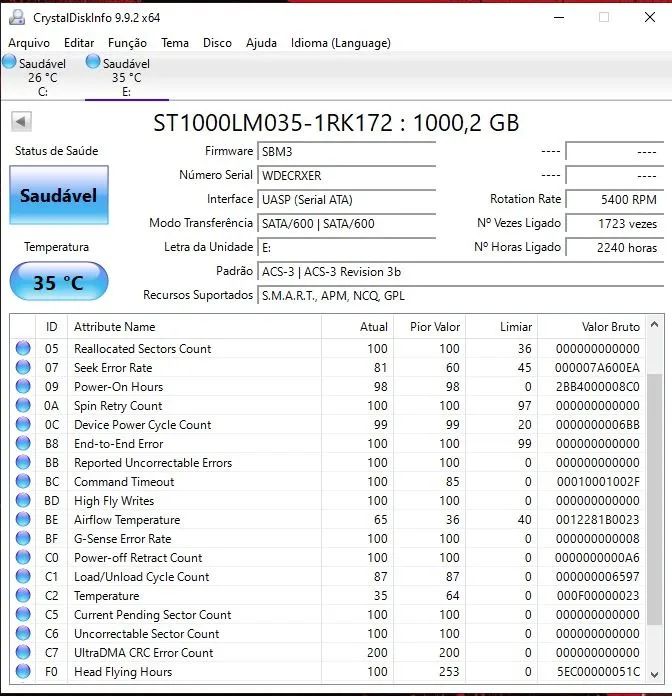Click status icon for Power-off Retract Count
672x696 pixels.
pyautogui.click(x=23, y=558)
